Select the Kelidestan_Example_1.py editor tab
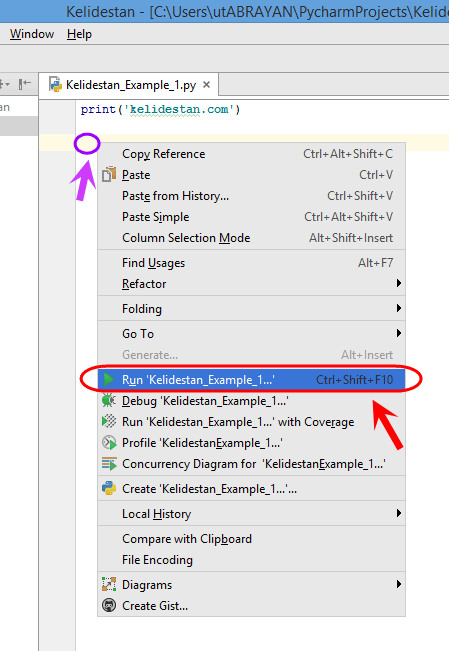Screen dimensions: 449x651 point(128,85)
